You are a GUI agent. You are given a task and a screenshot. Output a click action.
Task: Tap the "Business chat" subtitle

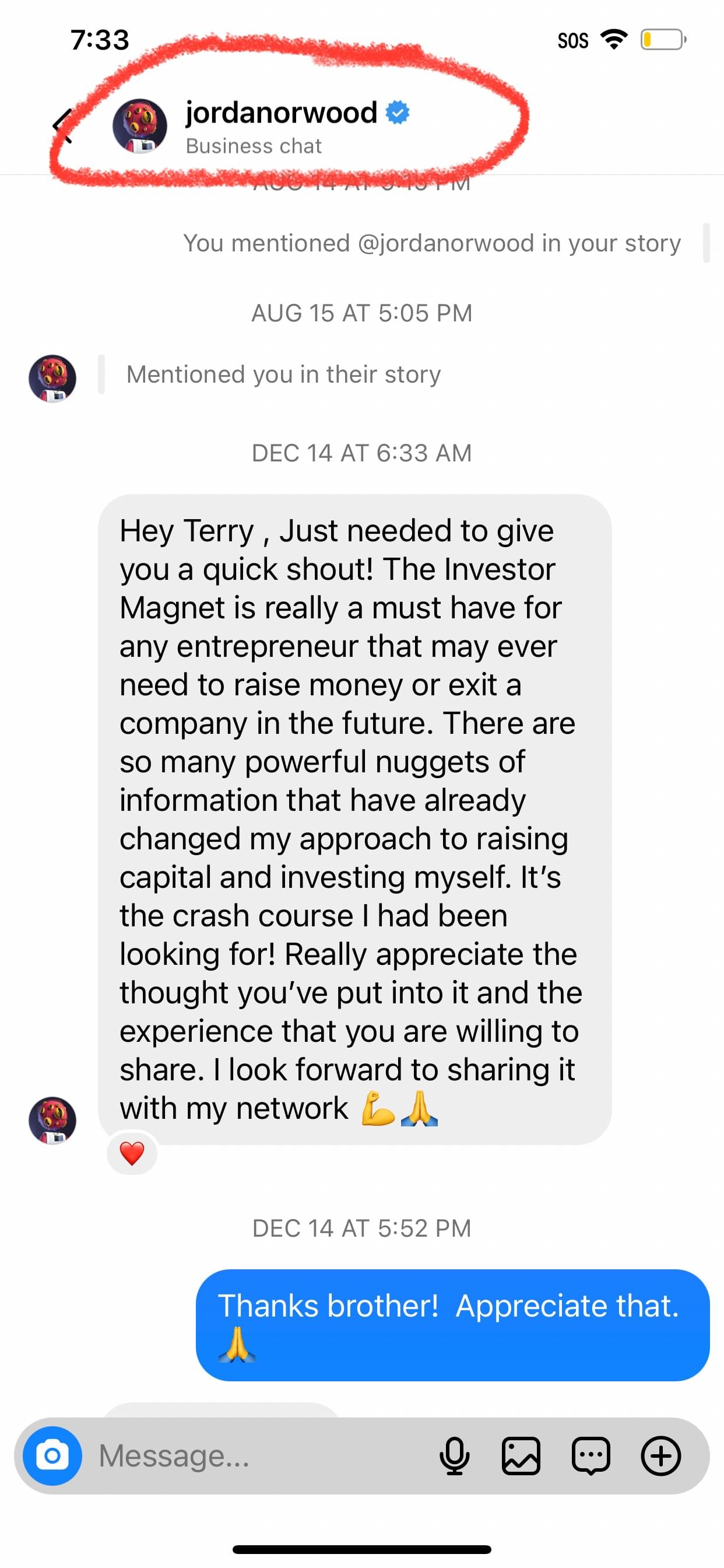click(x=254, y=146)
